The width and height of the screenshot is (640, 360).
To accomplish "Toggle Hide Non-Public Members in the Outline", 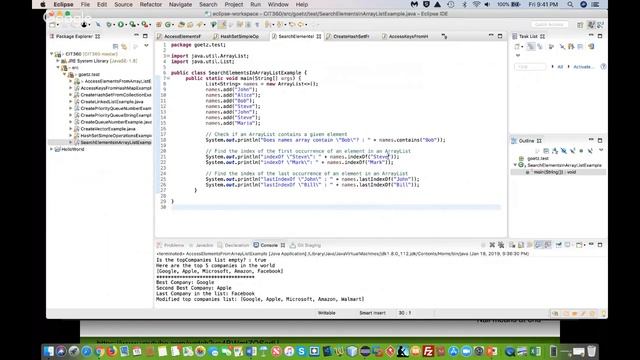I will click(581, 151).
